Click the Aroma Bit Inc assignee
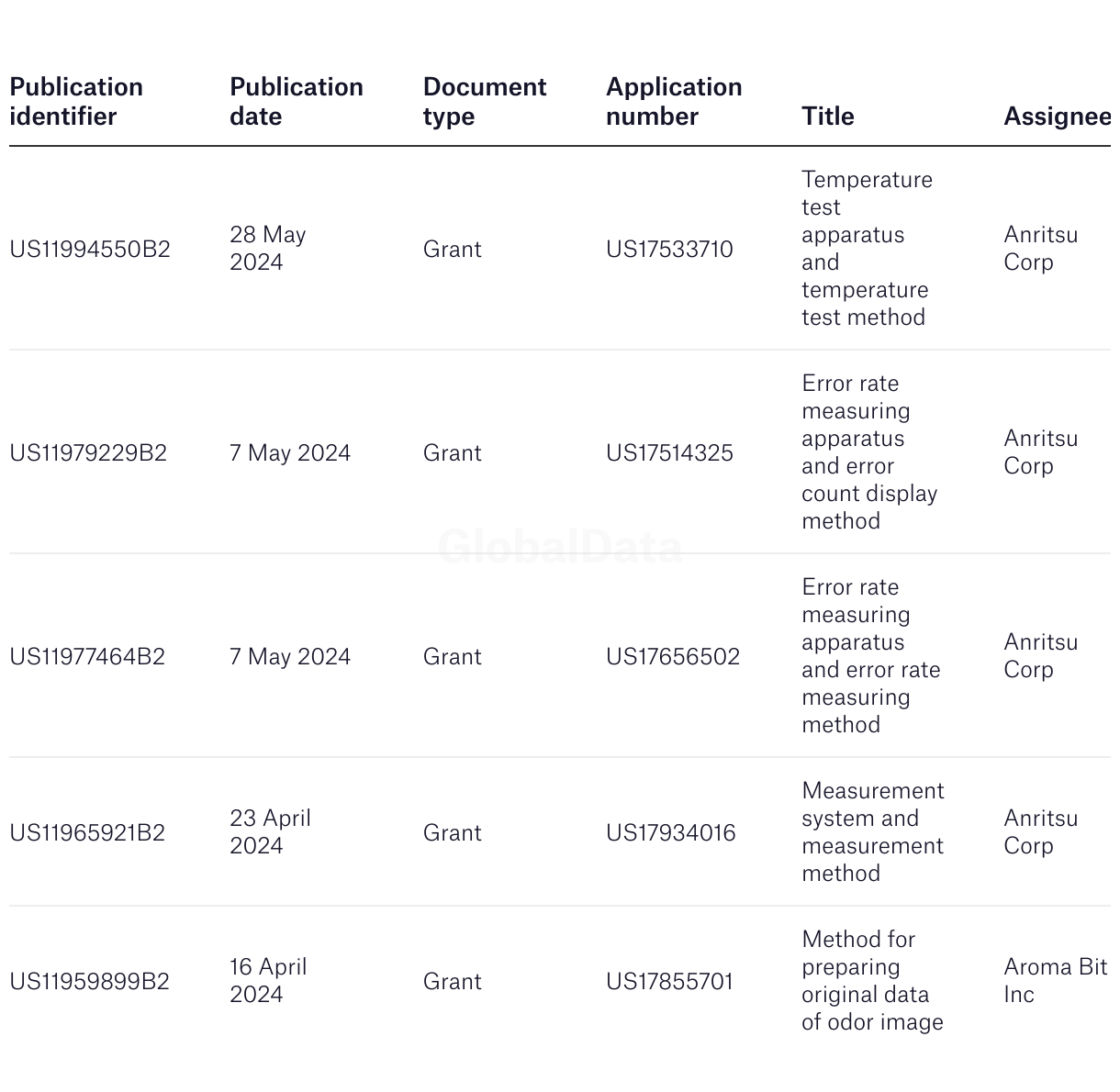 (1056, 981)
